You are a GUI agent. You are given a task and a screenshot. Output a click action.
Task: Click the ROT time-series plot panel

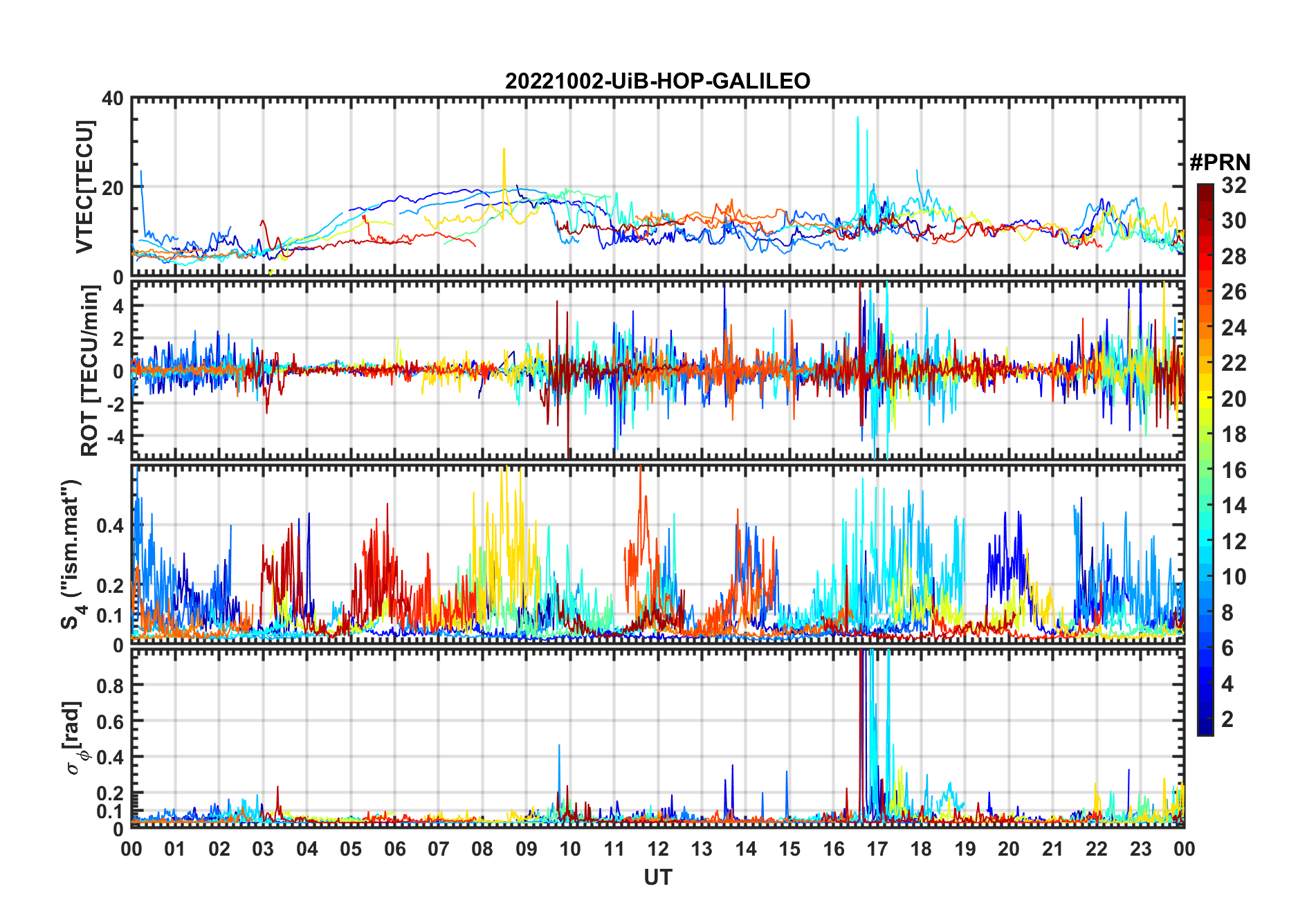pos(657,370)
